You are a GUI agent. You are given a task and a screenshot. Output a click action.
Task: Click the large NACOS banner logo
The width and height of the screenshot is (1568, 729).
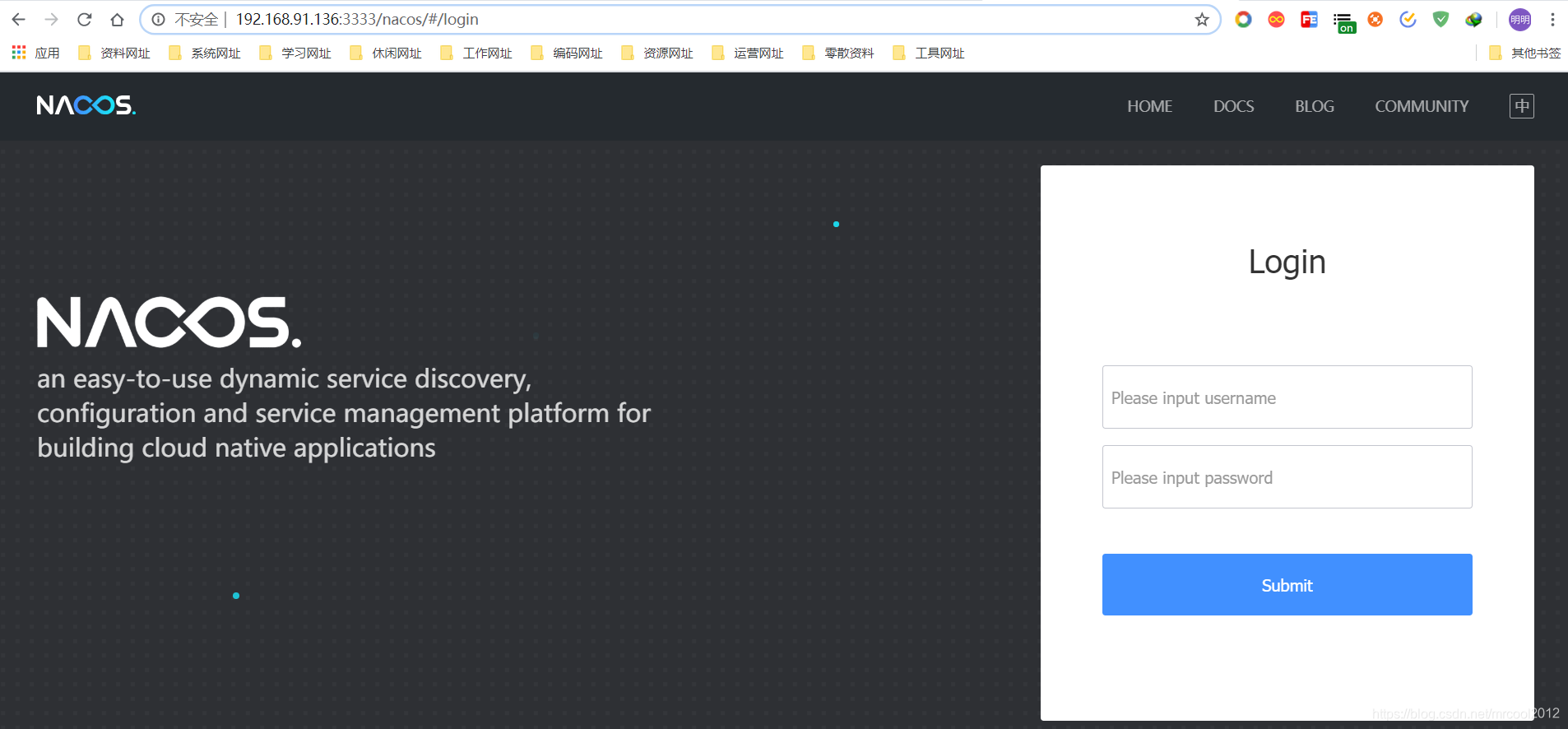coord(169,322)
